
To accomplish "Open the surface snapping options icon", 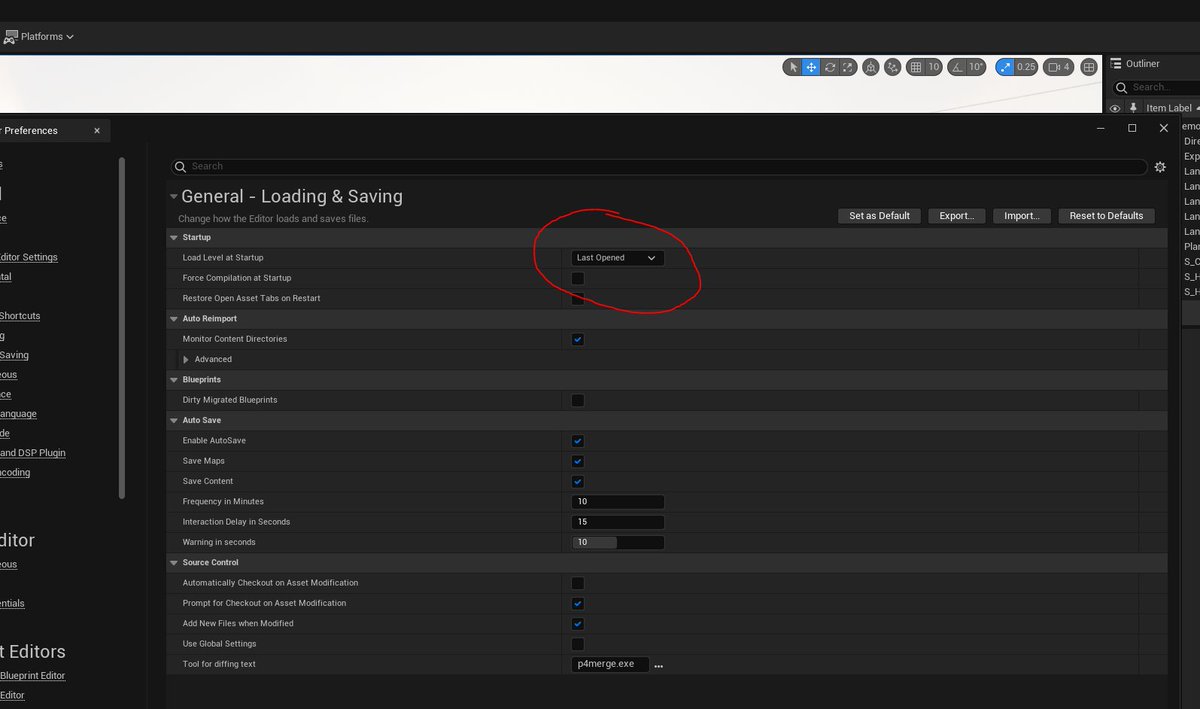I will 894,67.
